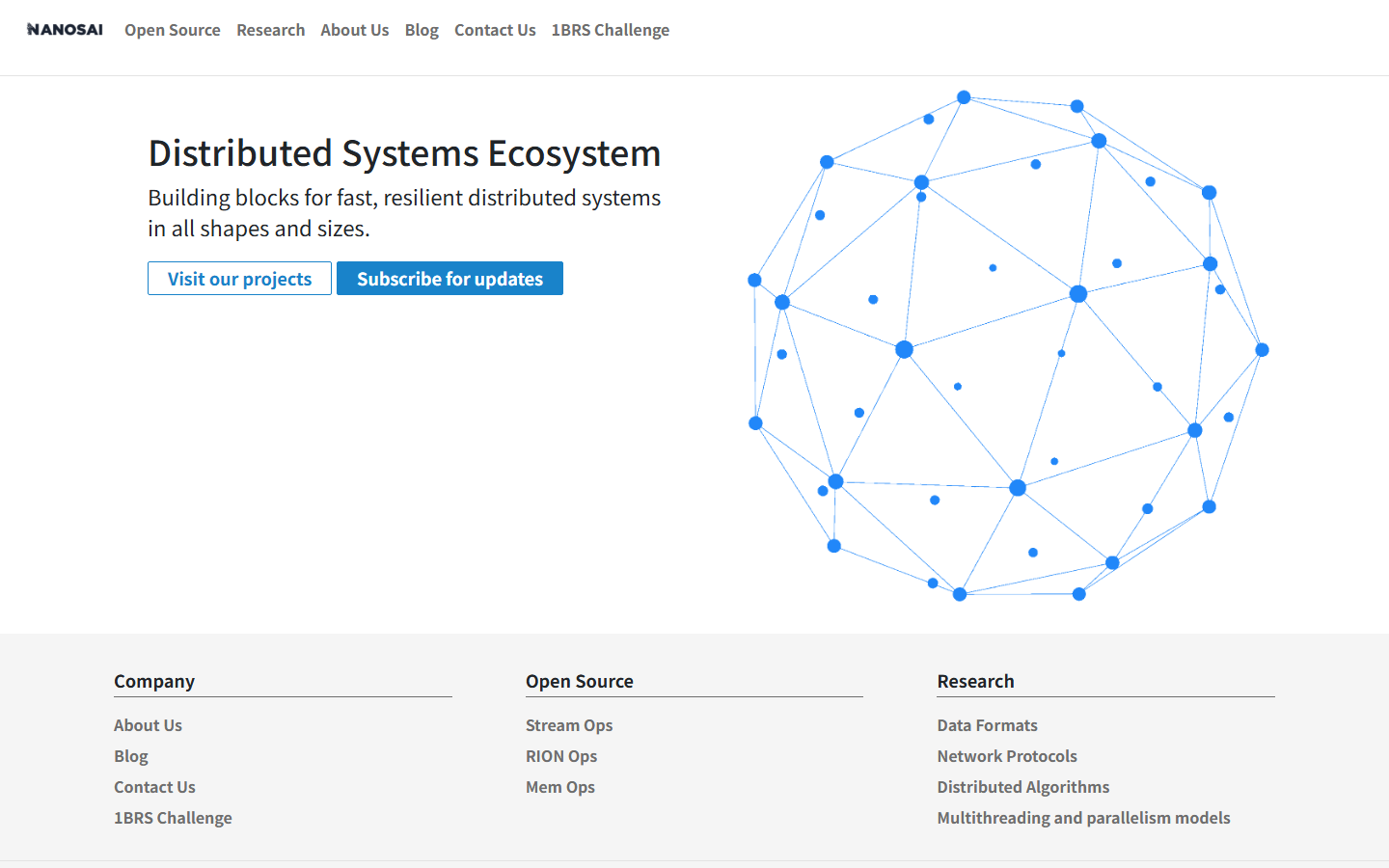
Task: Click the NANOSAI logo
Action: pos(65,30)
